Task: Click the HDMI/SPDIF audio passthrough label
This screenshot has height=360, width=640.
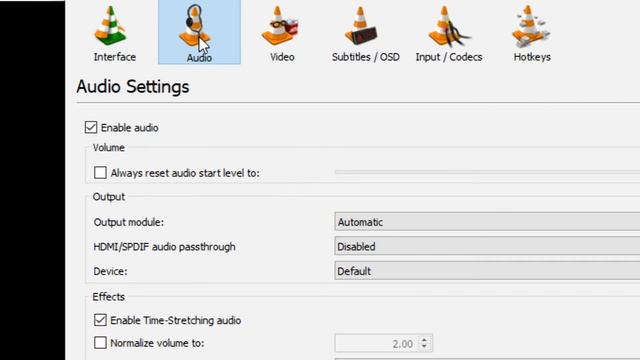Action: (x=164, y=247)
